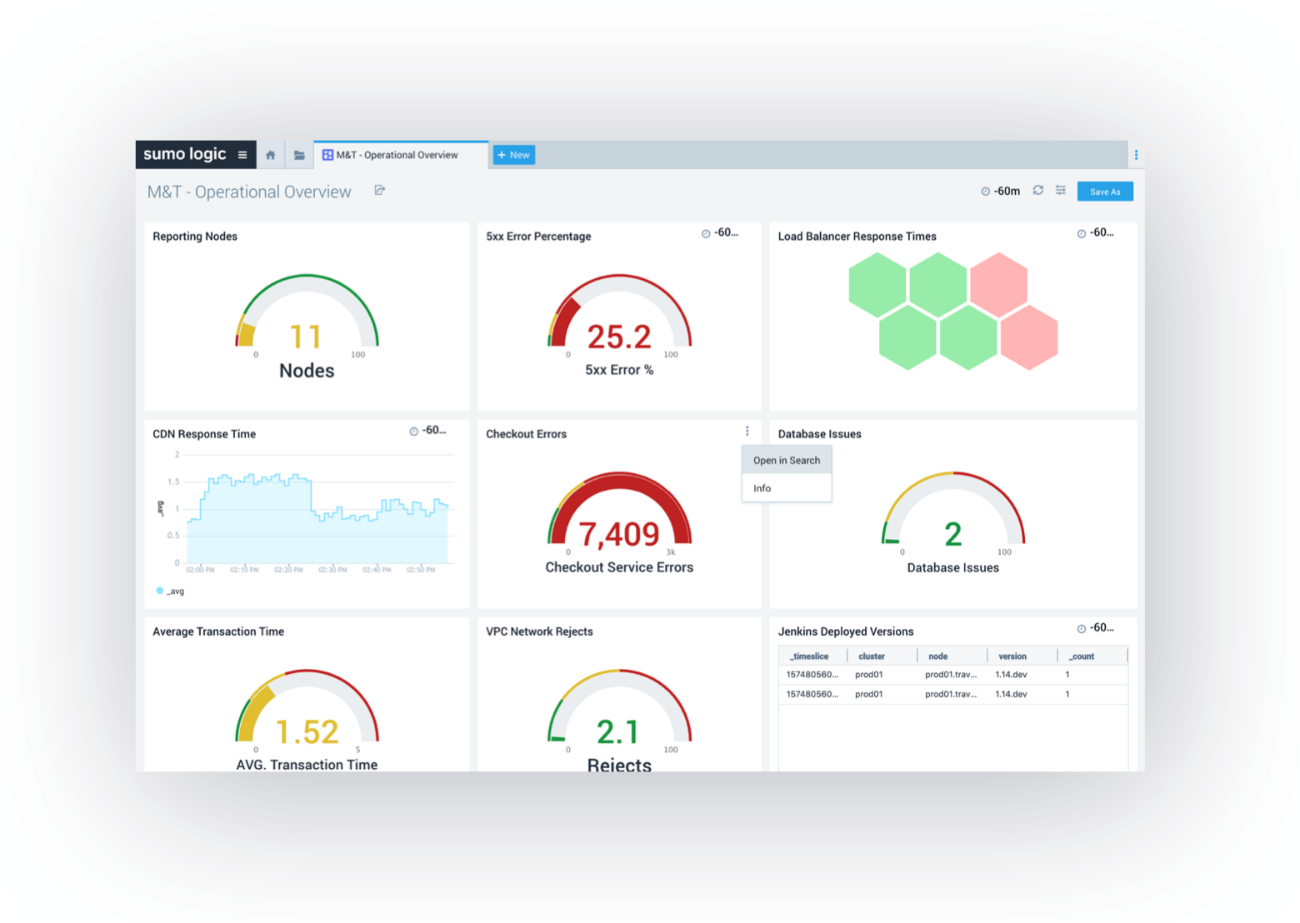This screenshot has height=923, width=1300.
Task: Click the M&T - Operational Overview dashboard heading
Action: click(249, 192)
